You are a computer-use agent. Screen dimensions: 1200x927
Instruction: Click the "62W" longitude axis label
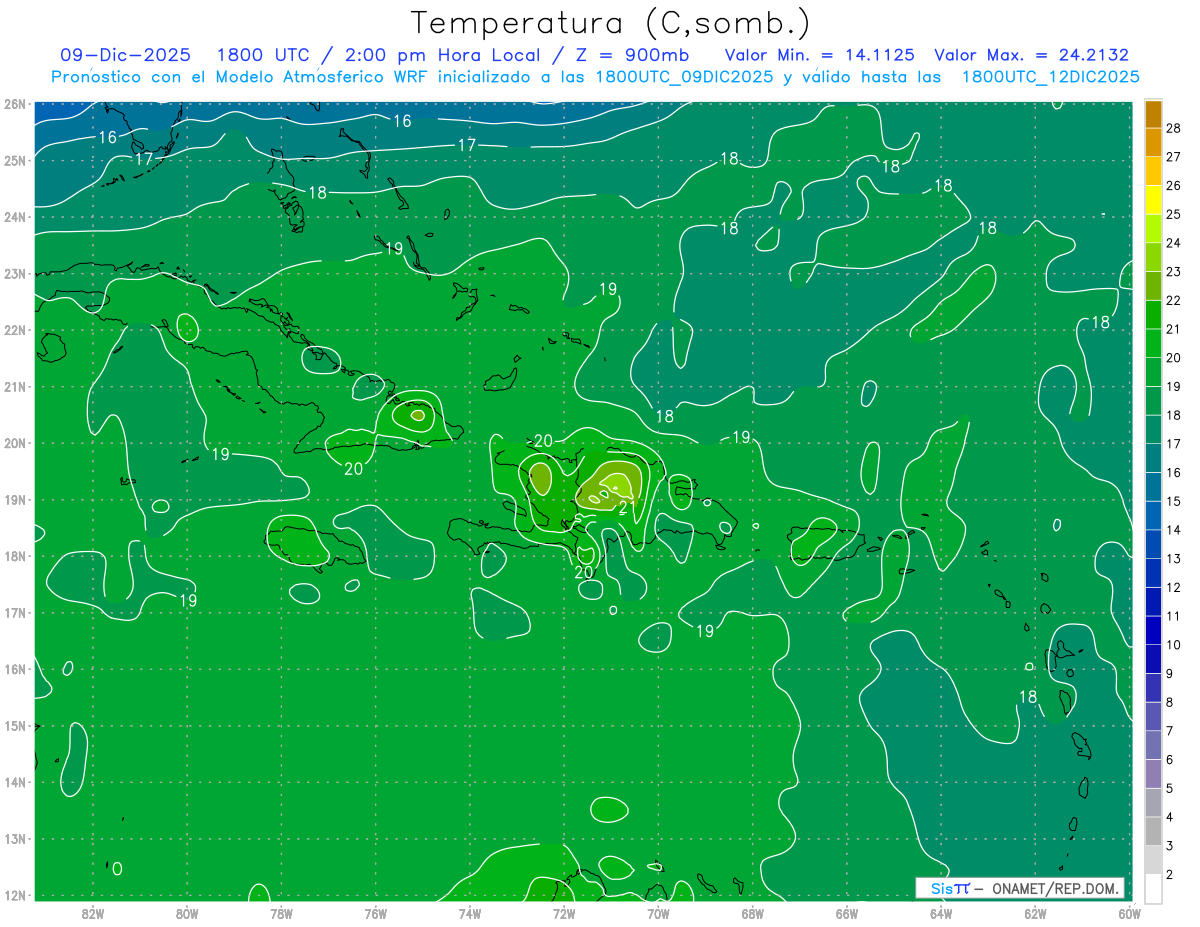click(1035, 913)
